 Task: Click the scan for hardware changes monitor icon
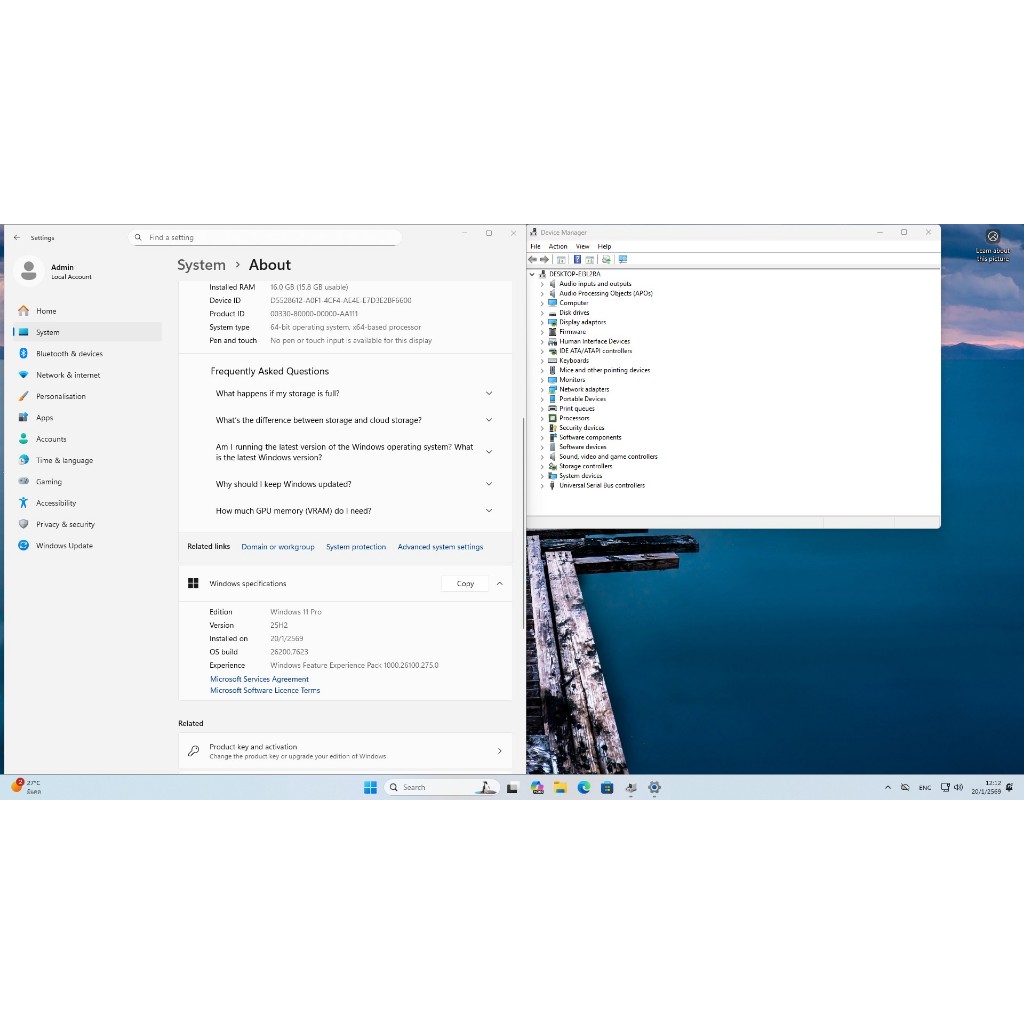[623, 259]
